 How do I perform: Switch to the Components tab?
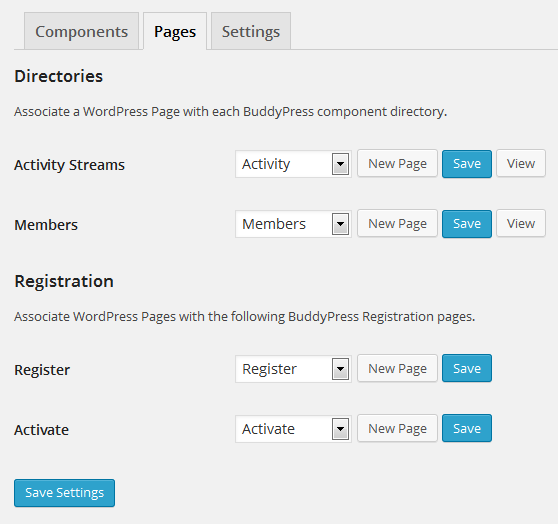pyautogui.click(x=81, y=31)
